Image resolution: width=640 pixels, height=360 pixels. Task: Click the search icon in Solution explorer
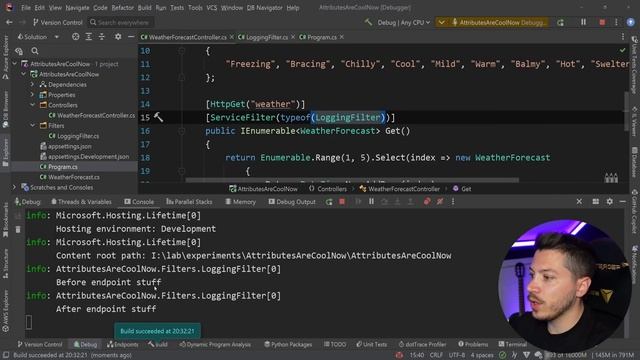point(35,51)
